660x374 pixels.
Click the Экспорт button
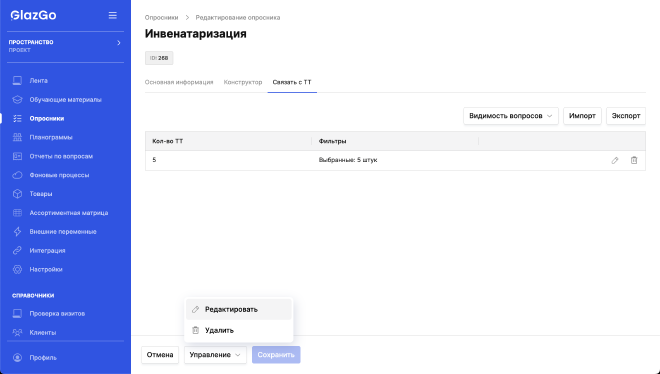[x=626, y=116]
